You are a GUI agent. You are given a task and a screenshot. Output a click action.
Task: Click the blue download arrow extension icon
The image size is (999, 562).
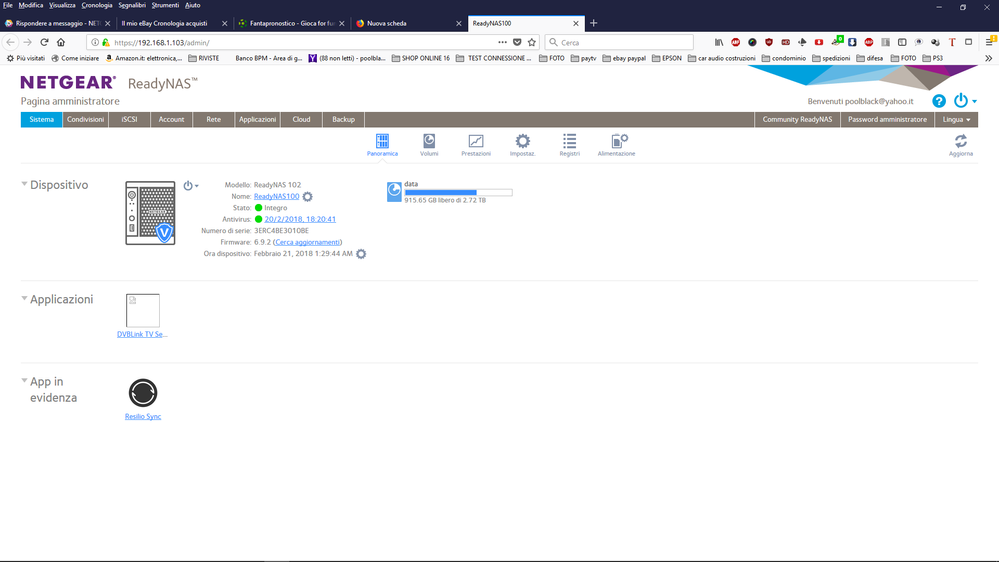coord(852,42)
